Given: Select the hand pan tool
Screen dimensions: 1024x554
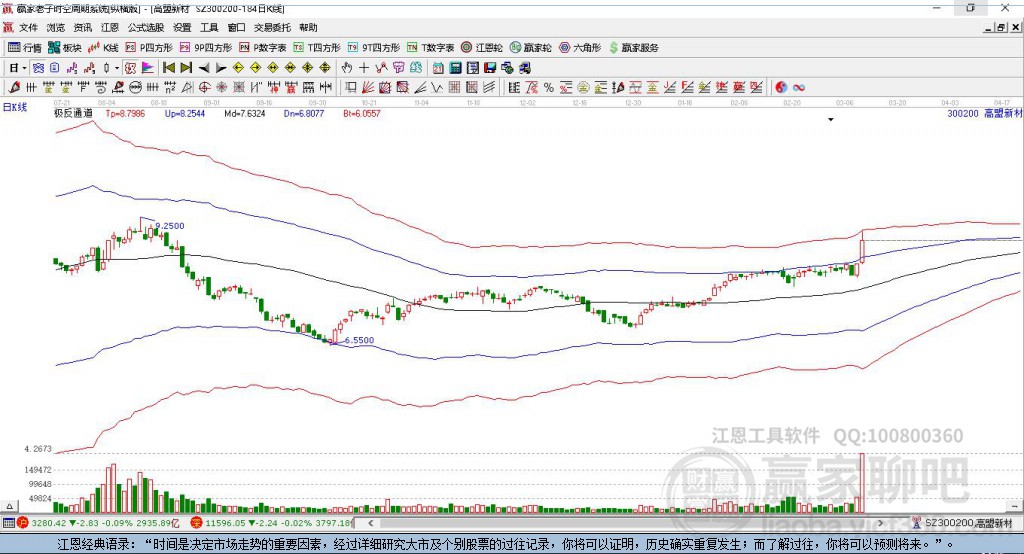Looking at the screenshot, I should pos(347,67).
